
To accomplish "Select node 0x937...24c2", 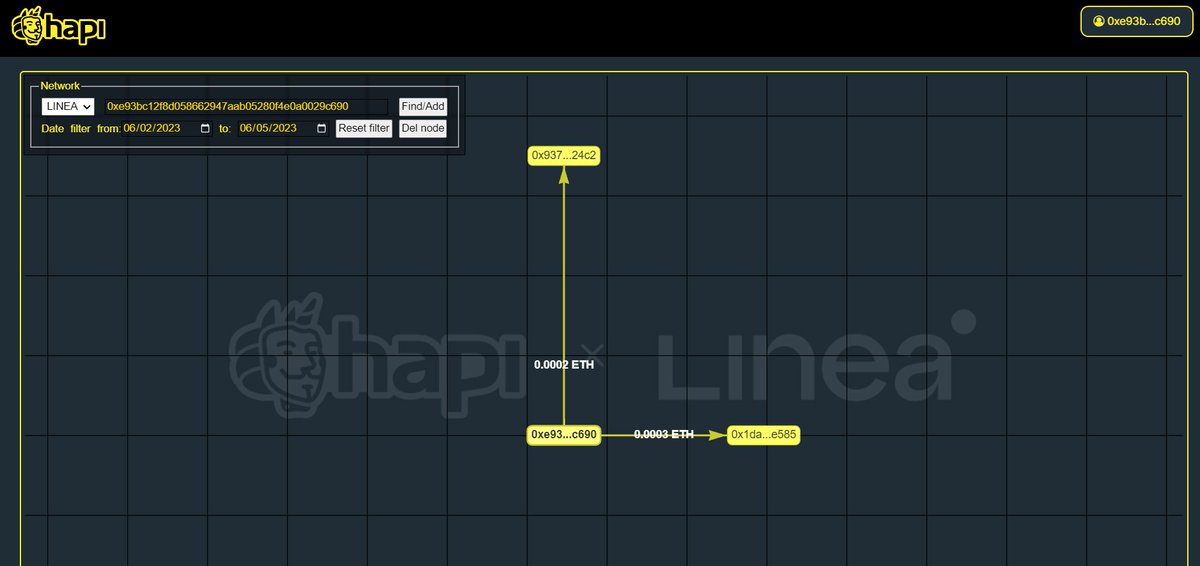I will point(564,155).
